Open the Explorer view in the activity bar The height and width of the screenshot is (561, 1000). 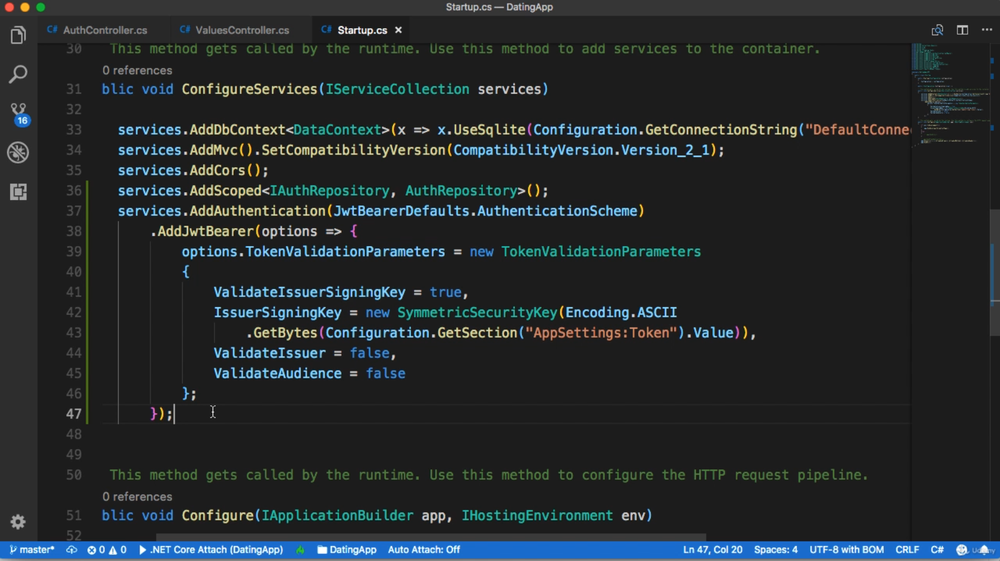(x=18, y=35)
